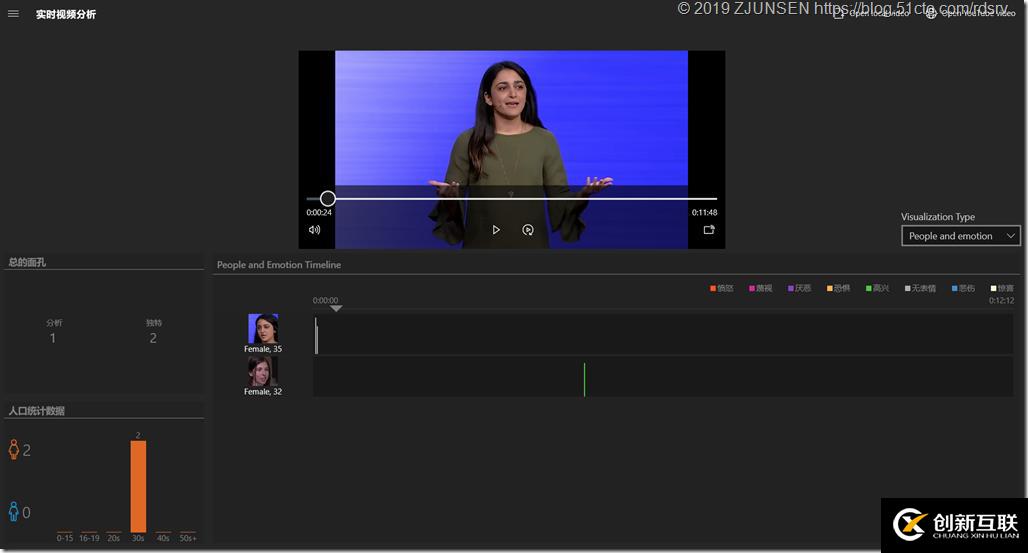Click the white marker in Female, 35 row
Viewport: 1028px width, 553px height.
click(x=316, y=336)
